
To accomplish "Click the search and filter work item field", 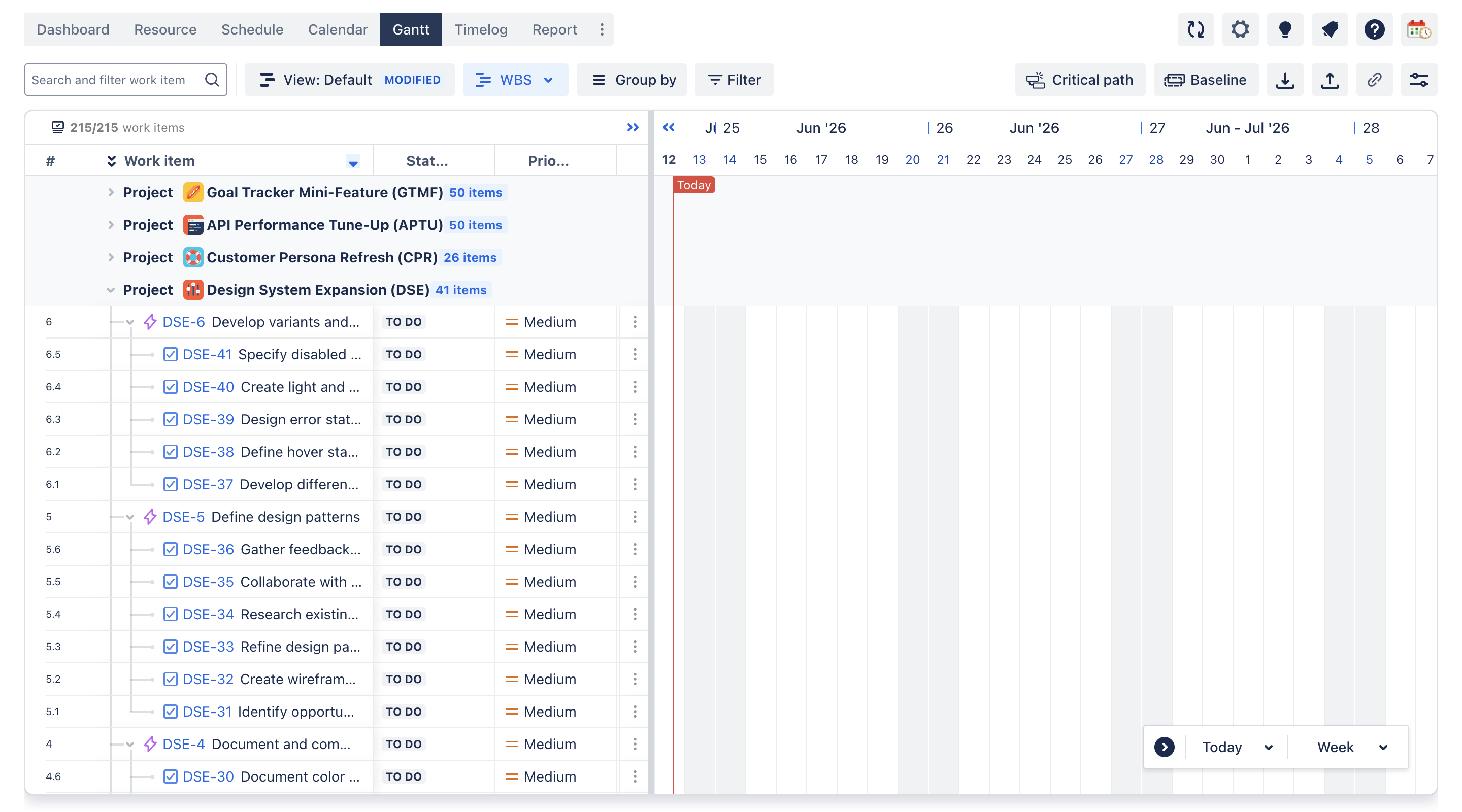I will pyautogui.click(x=125, y=80).
